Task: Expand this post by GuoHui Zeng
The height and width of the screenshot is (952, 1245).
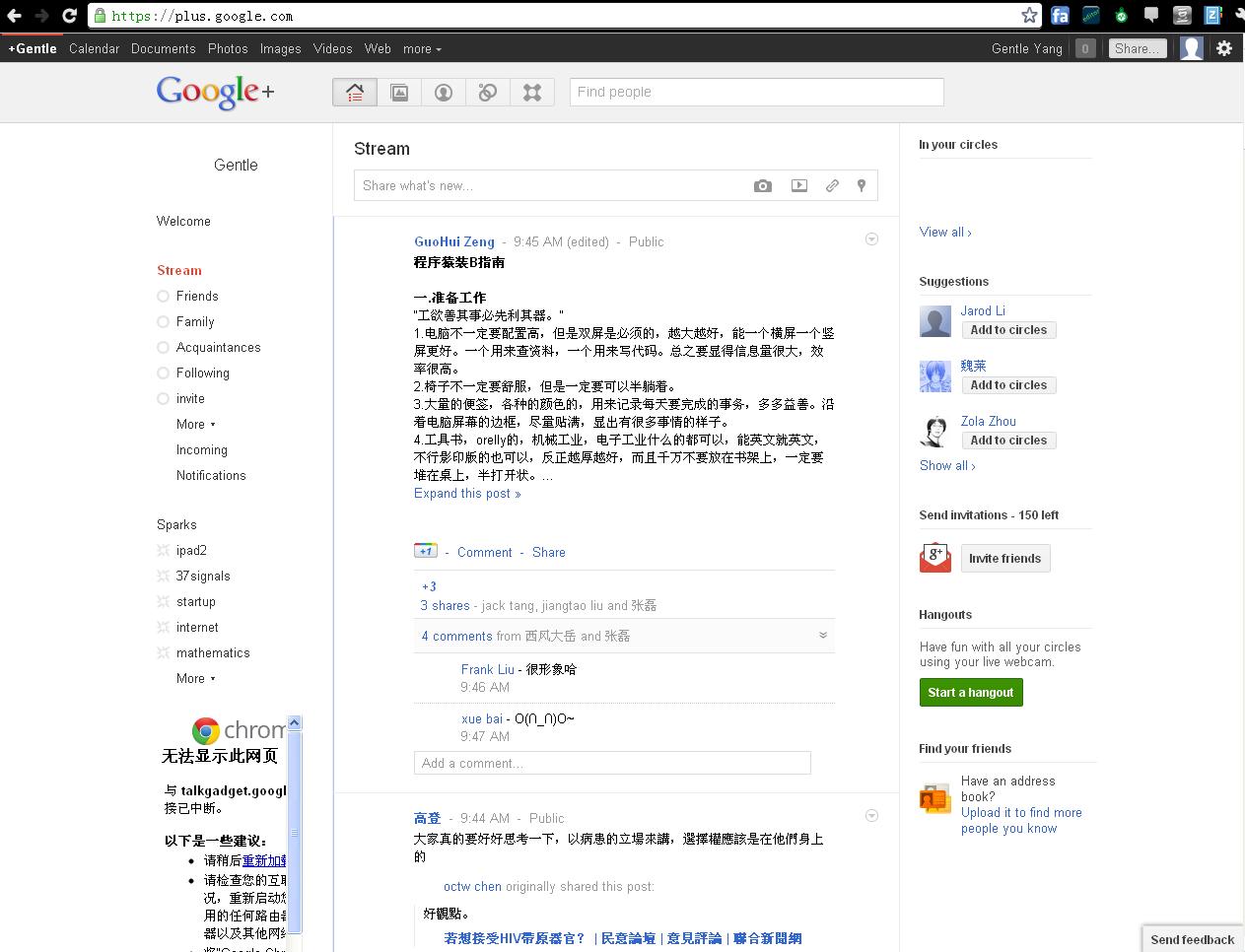Action: [466, 493]
